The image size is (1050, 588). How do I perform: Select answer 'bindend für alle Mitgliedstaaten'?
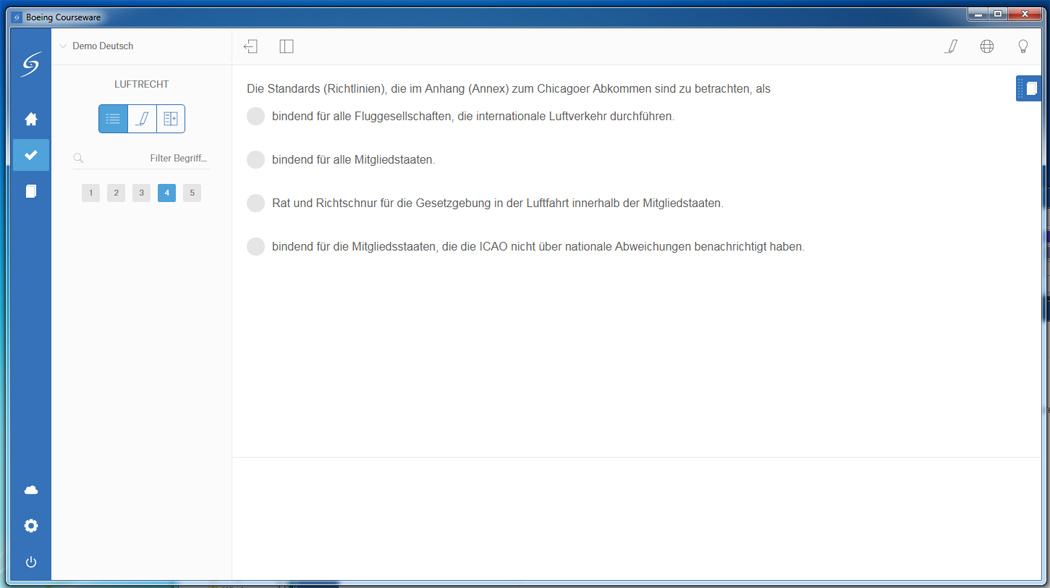click(x=256, y=159)
